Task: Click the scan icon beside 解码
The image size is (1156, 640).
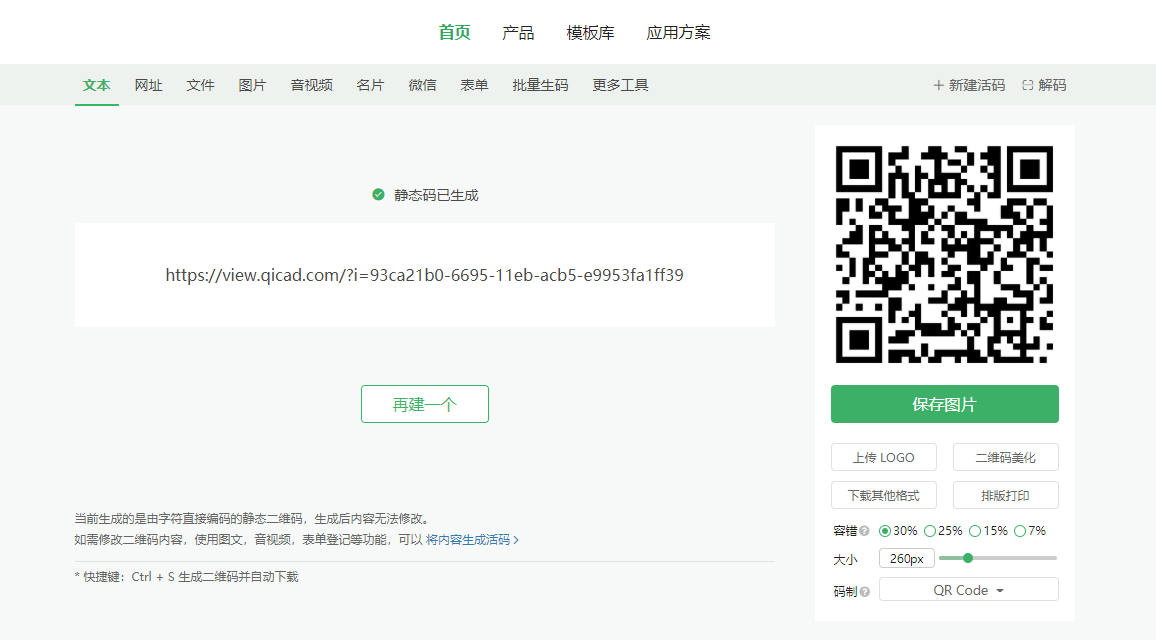Action: [1027, 86]
